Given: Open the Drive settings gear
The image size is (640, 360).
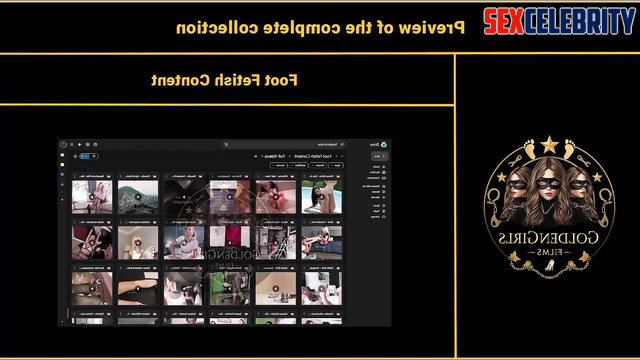Looking at the screenshot, I should pyautogui.click(x=88, y=144).
